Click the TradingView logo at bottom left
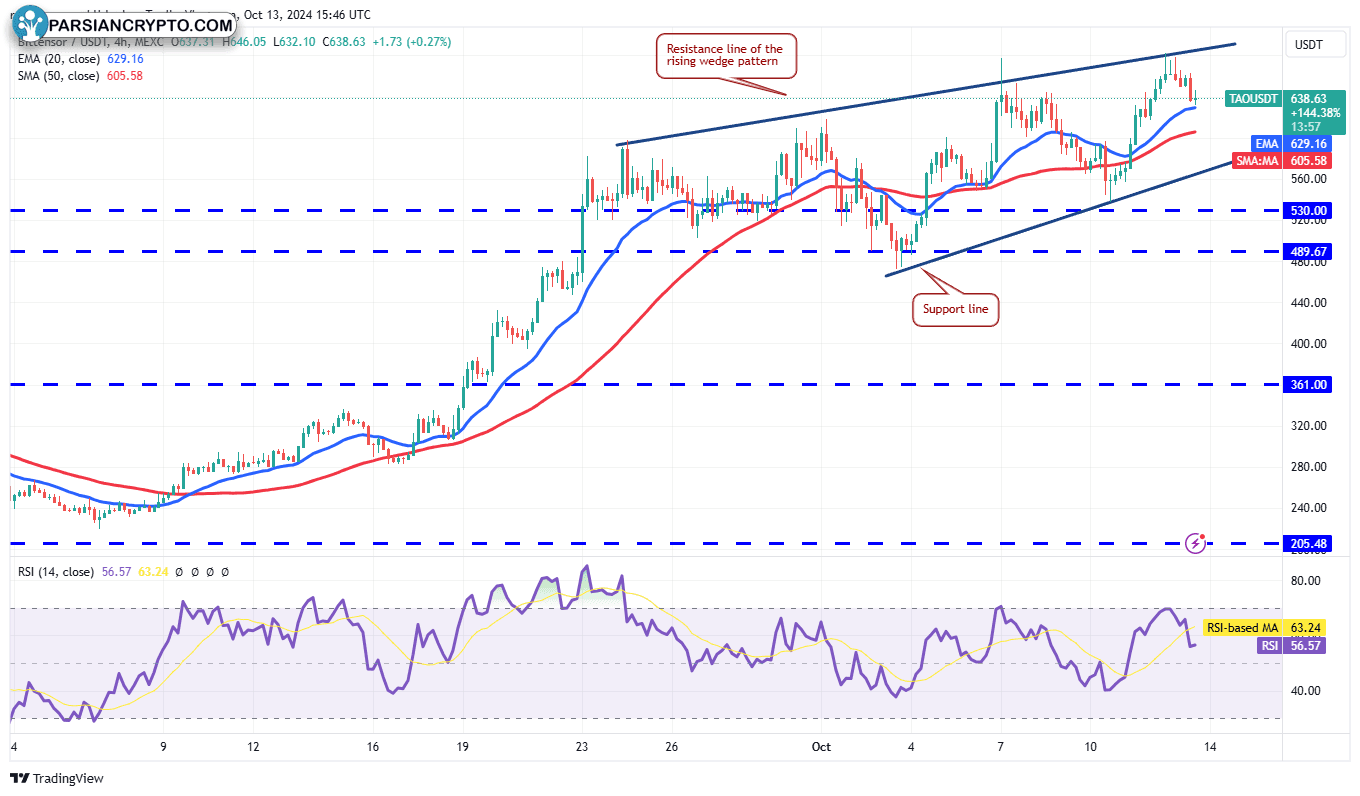 pos(56,778)
